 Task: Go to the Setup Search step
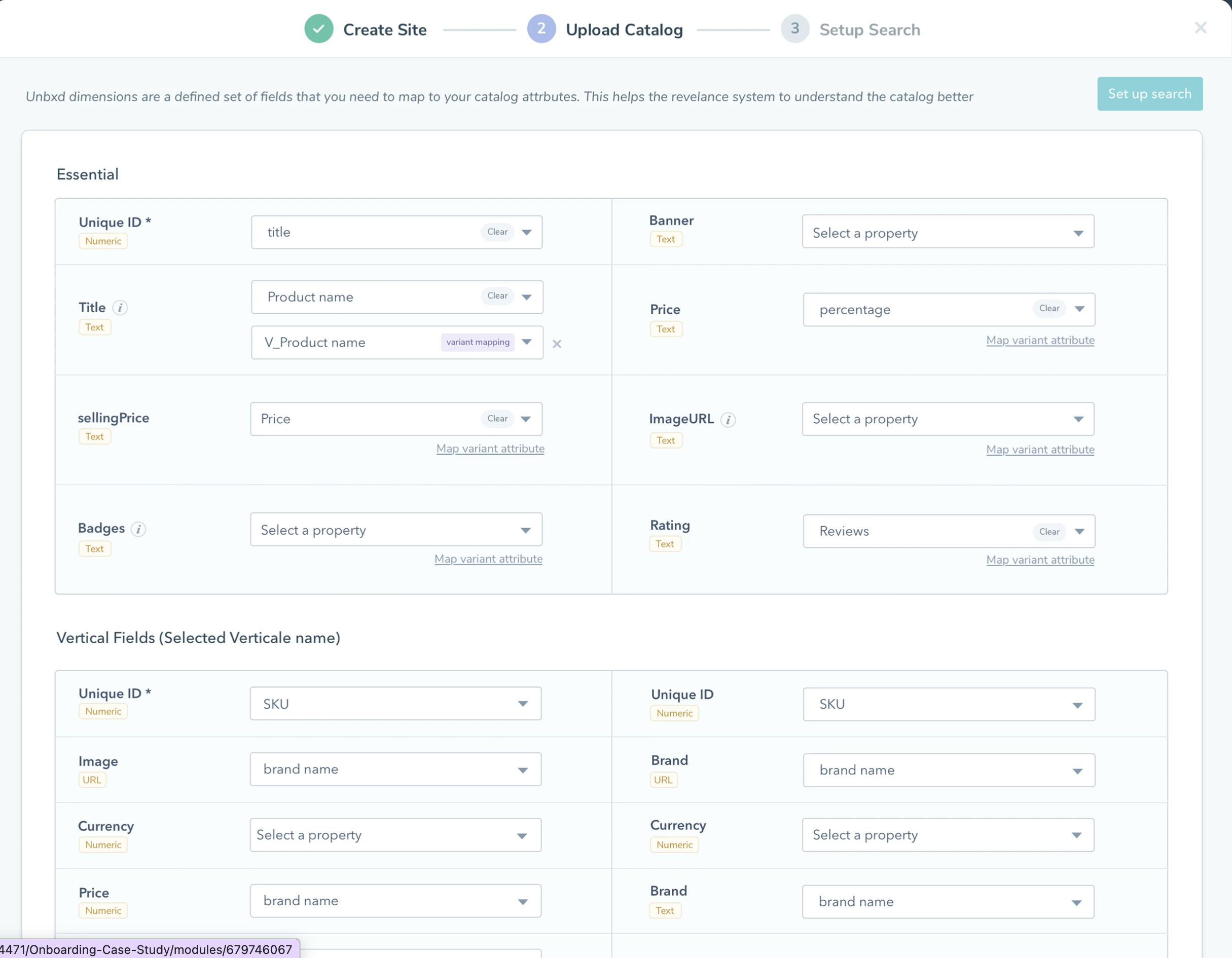click(869, 30)
